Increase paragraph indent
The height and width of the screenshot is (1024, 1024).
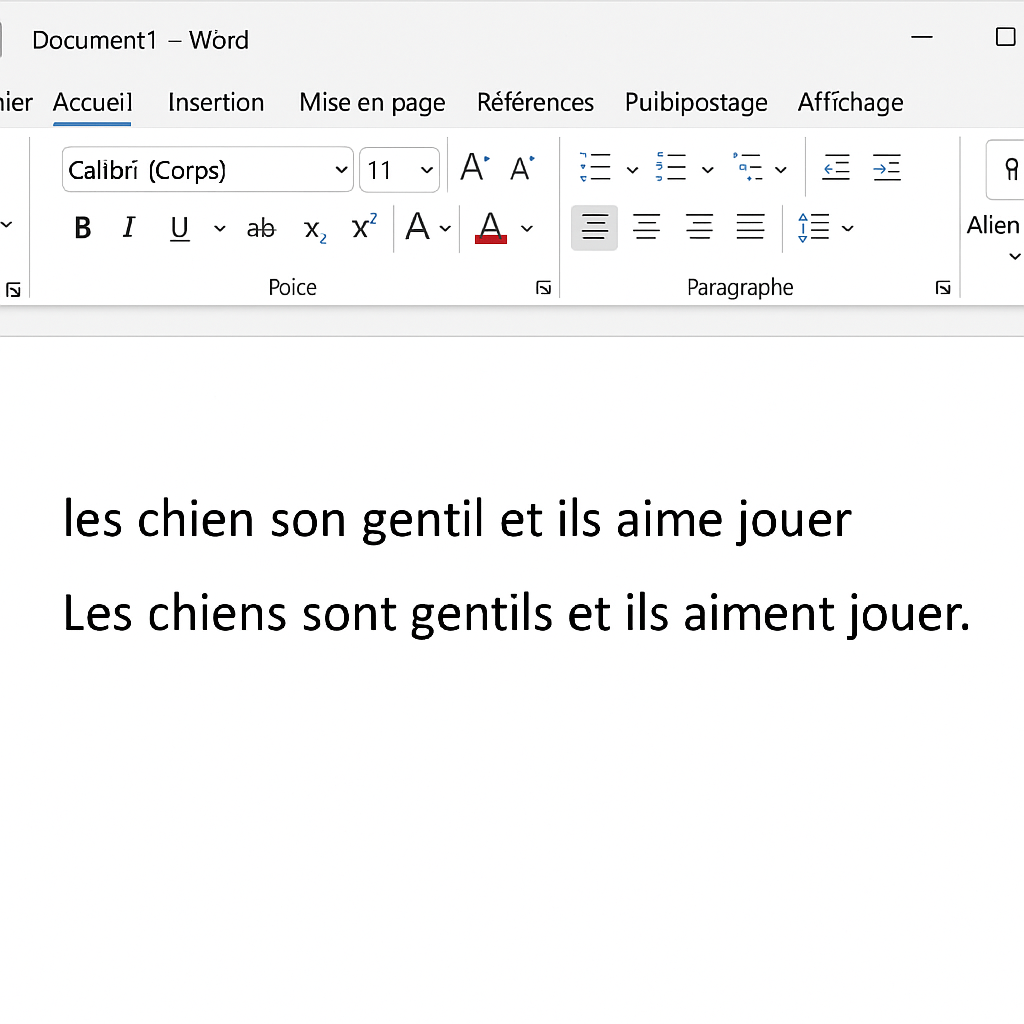click(x=886, y=169)
